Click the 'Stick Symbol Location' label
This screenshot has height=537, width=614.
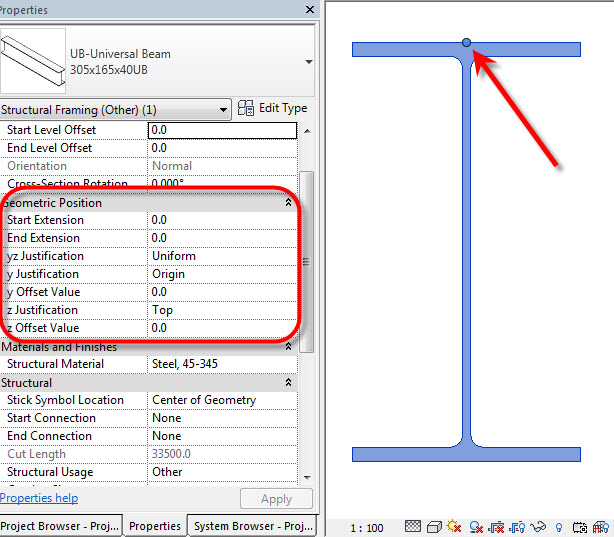pyautogui.click(x=65, y=400)
